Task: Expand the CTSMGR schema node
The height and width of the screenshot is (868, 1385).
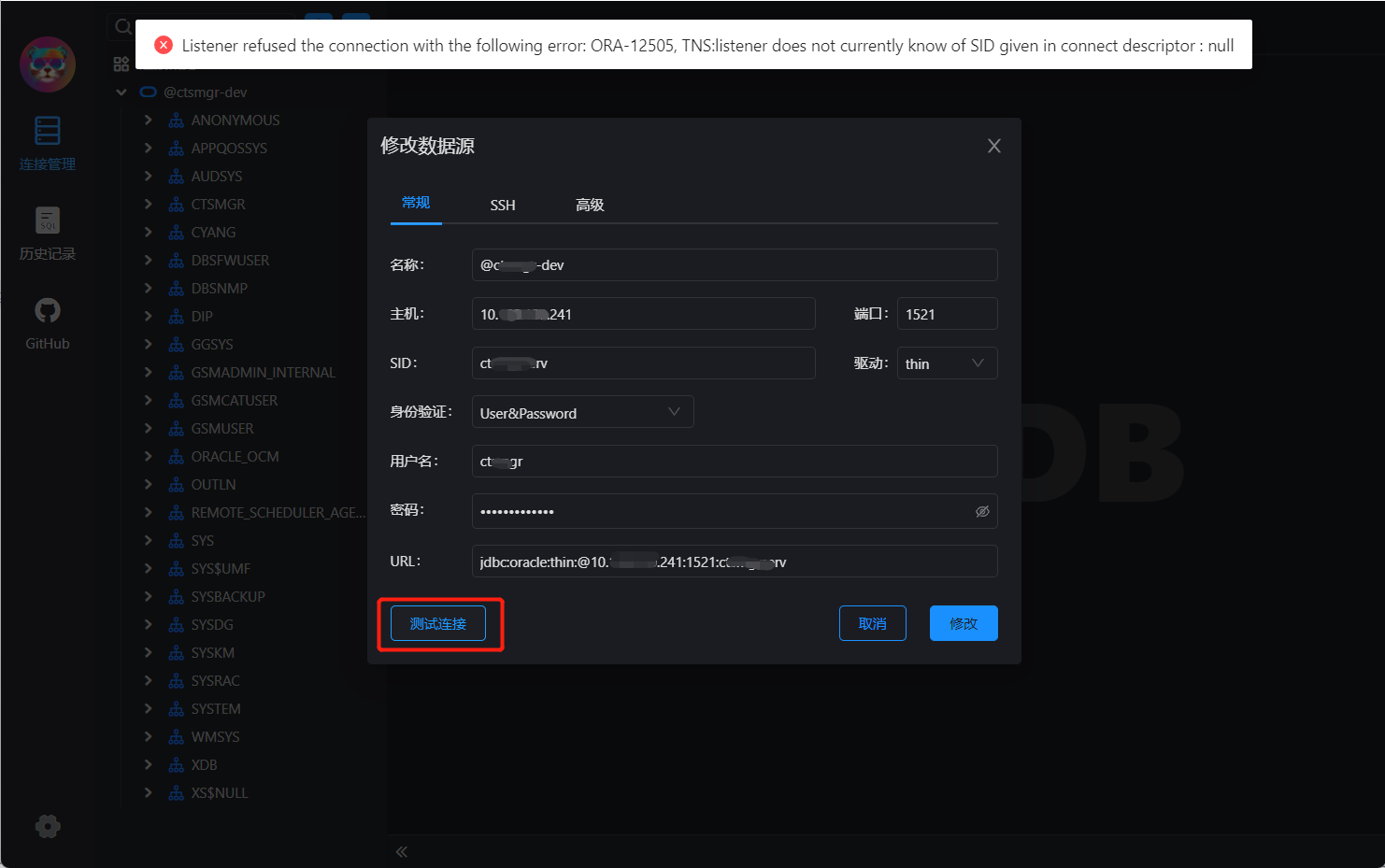Action: tap(148, 204)
